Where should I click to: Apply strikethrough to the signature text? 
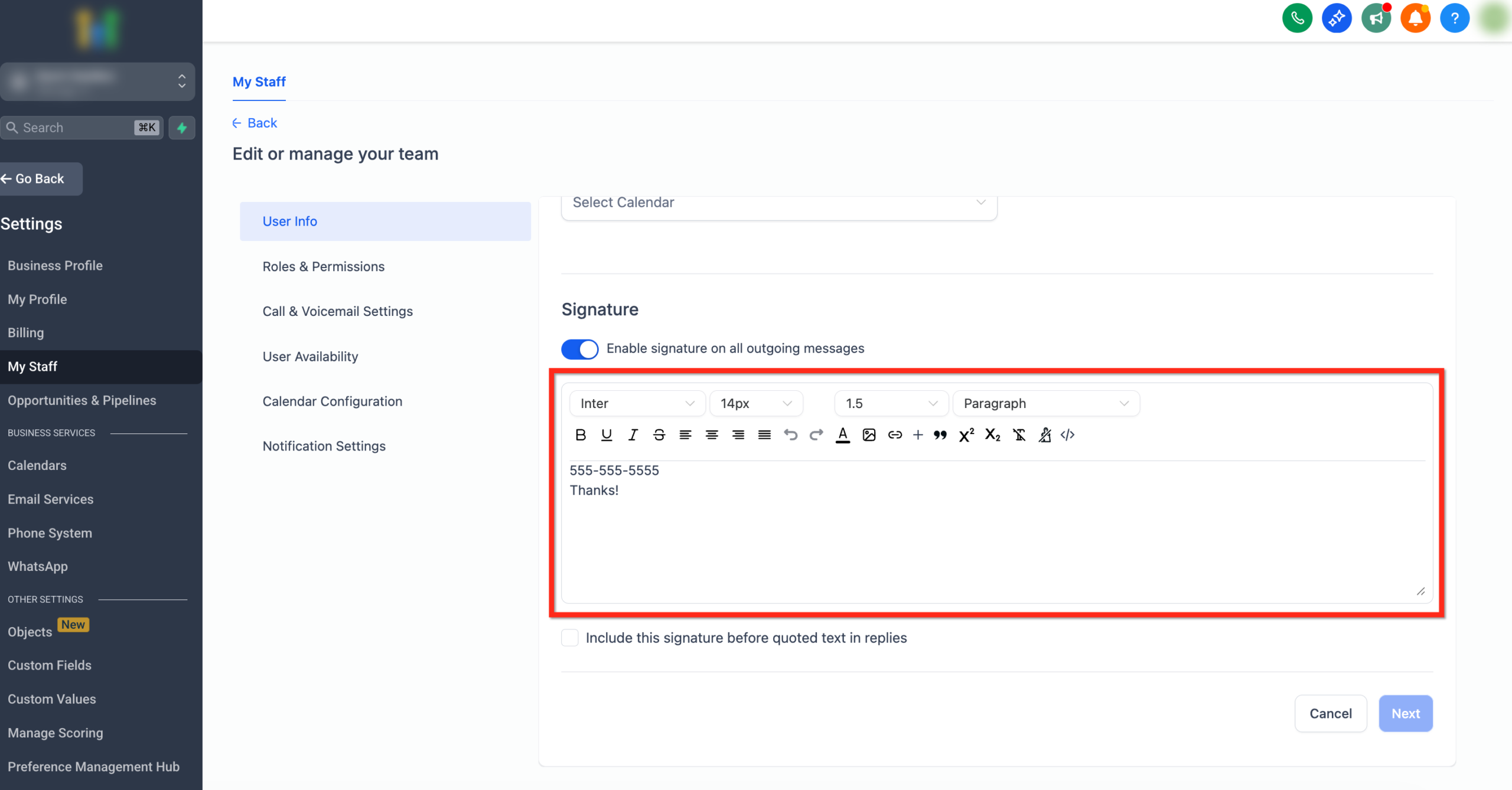click(x=659, y=435)
